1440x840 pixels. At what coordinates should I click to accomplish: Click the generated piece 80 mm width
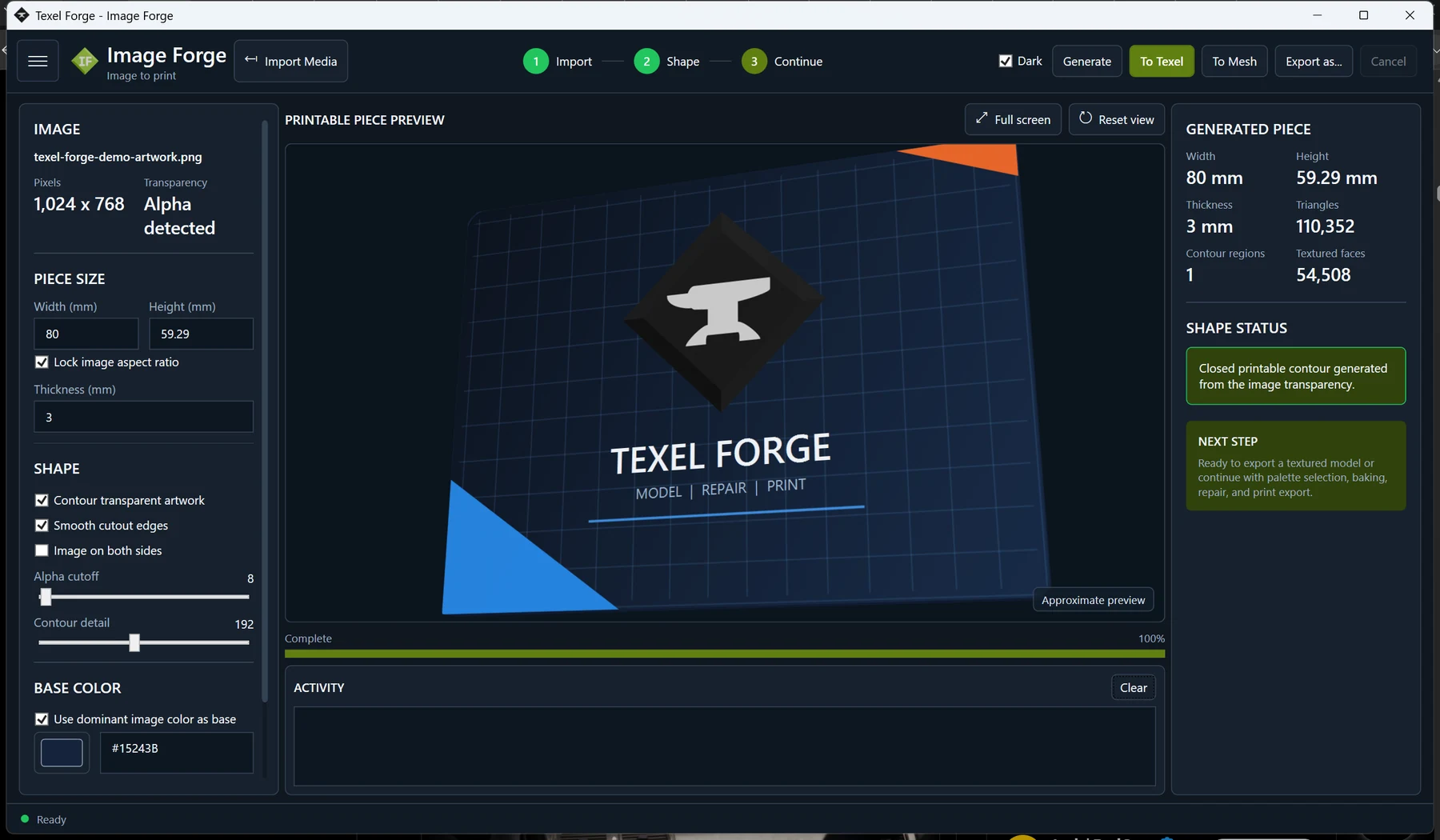(x=1214, y=178)
